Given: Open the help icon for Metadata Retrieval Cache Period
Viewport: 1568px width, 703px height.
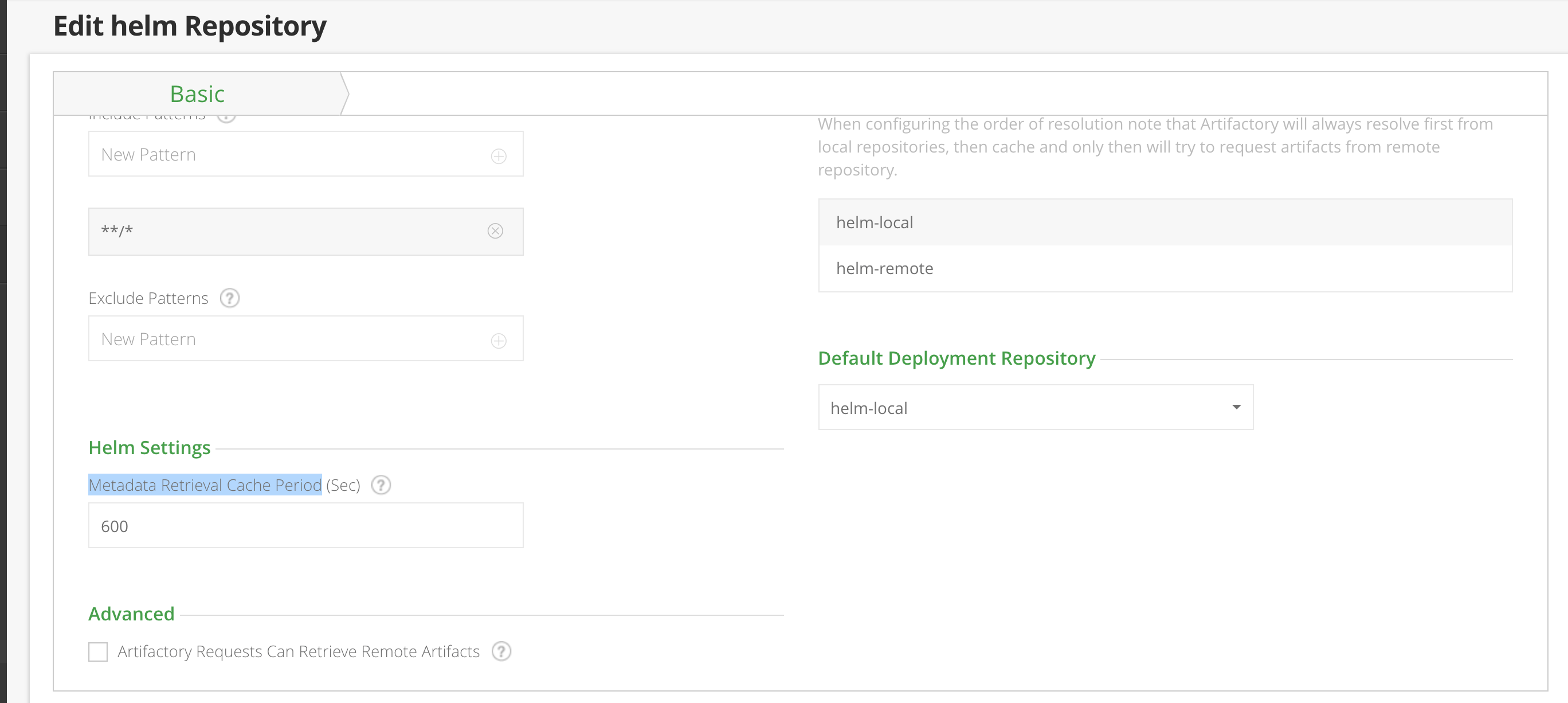Looking at the screenshot, I should 381,486.
